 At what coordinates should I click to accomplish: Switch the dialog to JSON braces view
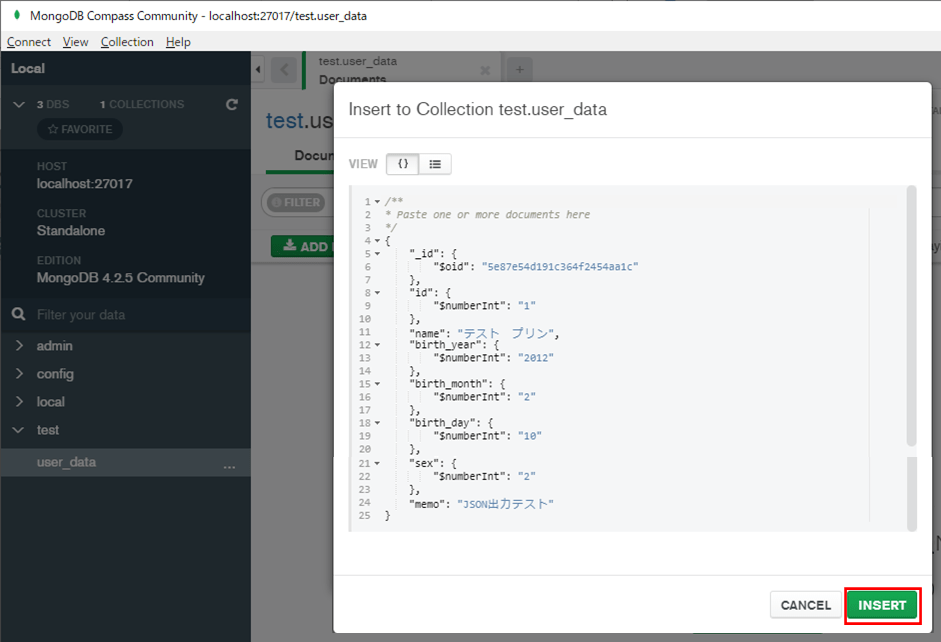pyautogui.click(x=403, y=162)
